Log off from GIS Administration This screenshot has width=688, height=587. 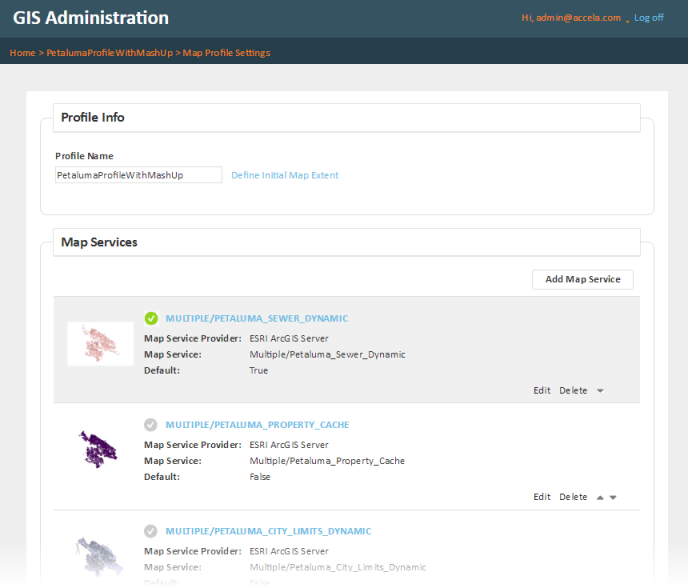pos(648,18)
